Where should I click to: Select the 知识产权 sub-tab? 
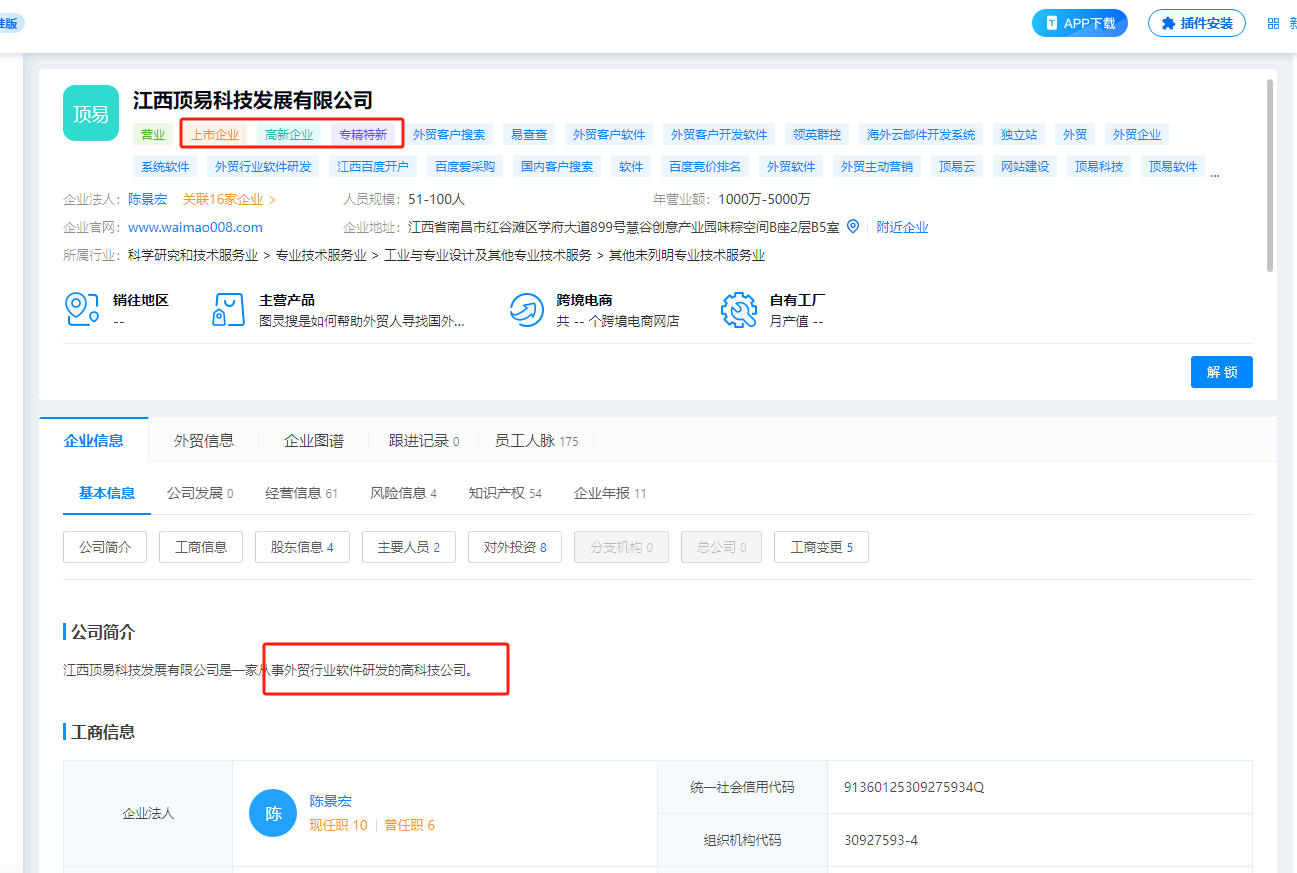[x=505, y=493]
